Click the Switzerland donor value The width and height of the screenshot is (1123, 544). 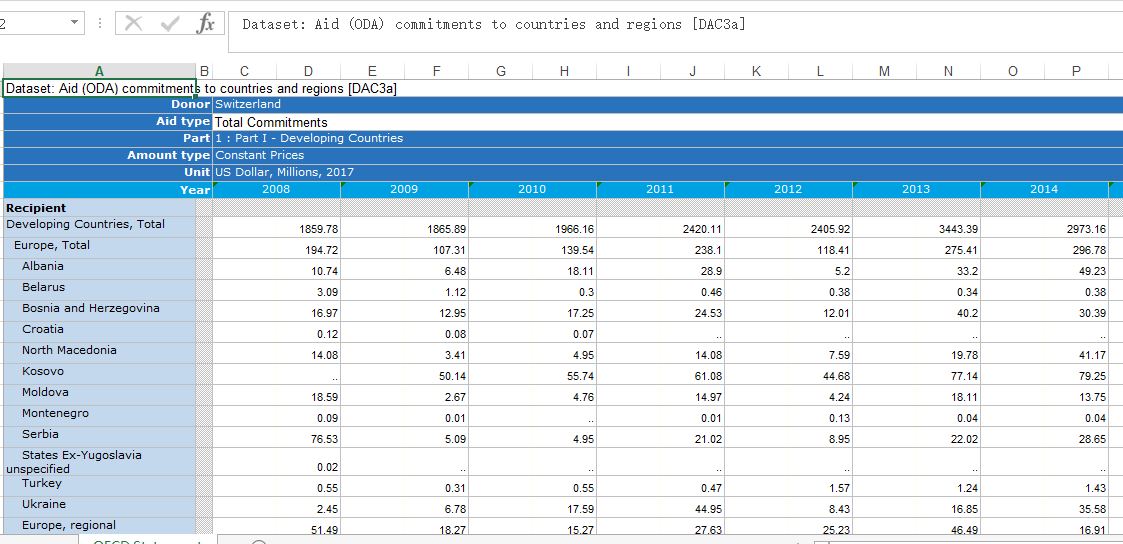(248, 105)
